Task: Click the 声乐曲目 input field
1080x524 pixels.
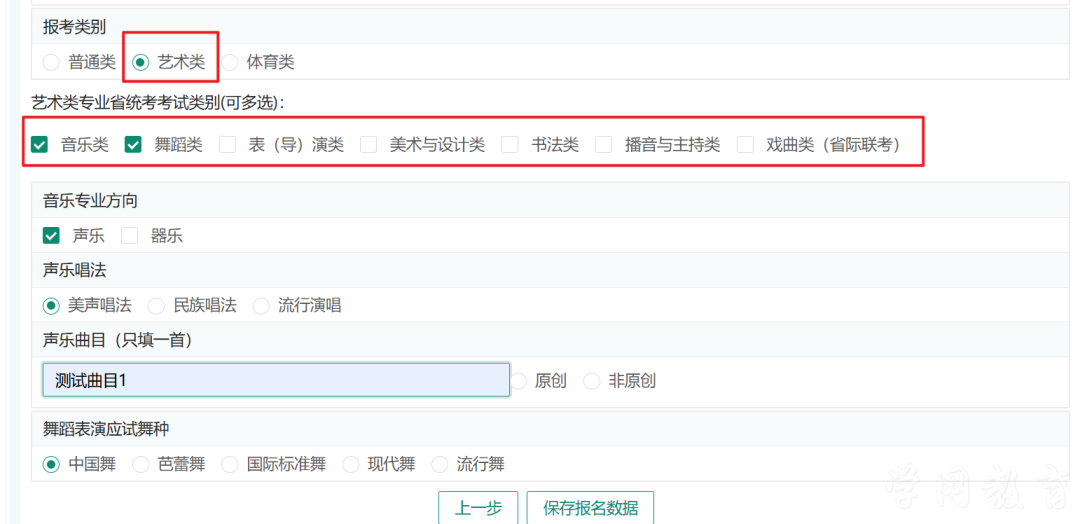Action: (276, 380)
